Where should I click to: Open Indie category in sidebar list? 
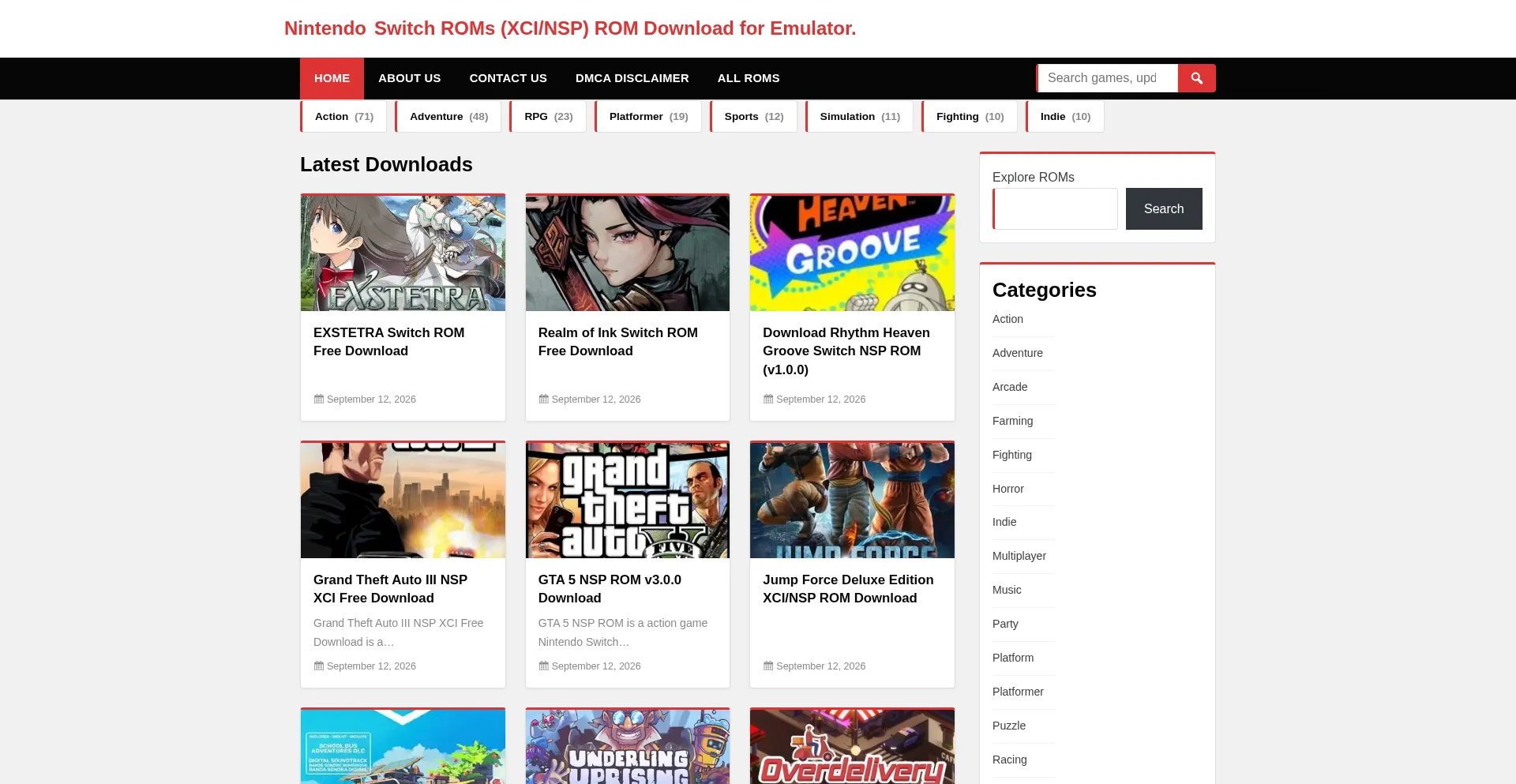pyautogui.click(x=1004, y=522)
